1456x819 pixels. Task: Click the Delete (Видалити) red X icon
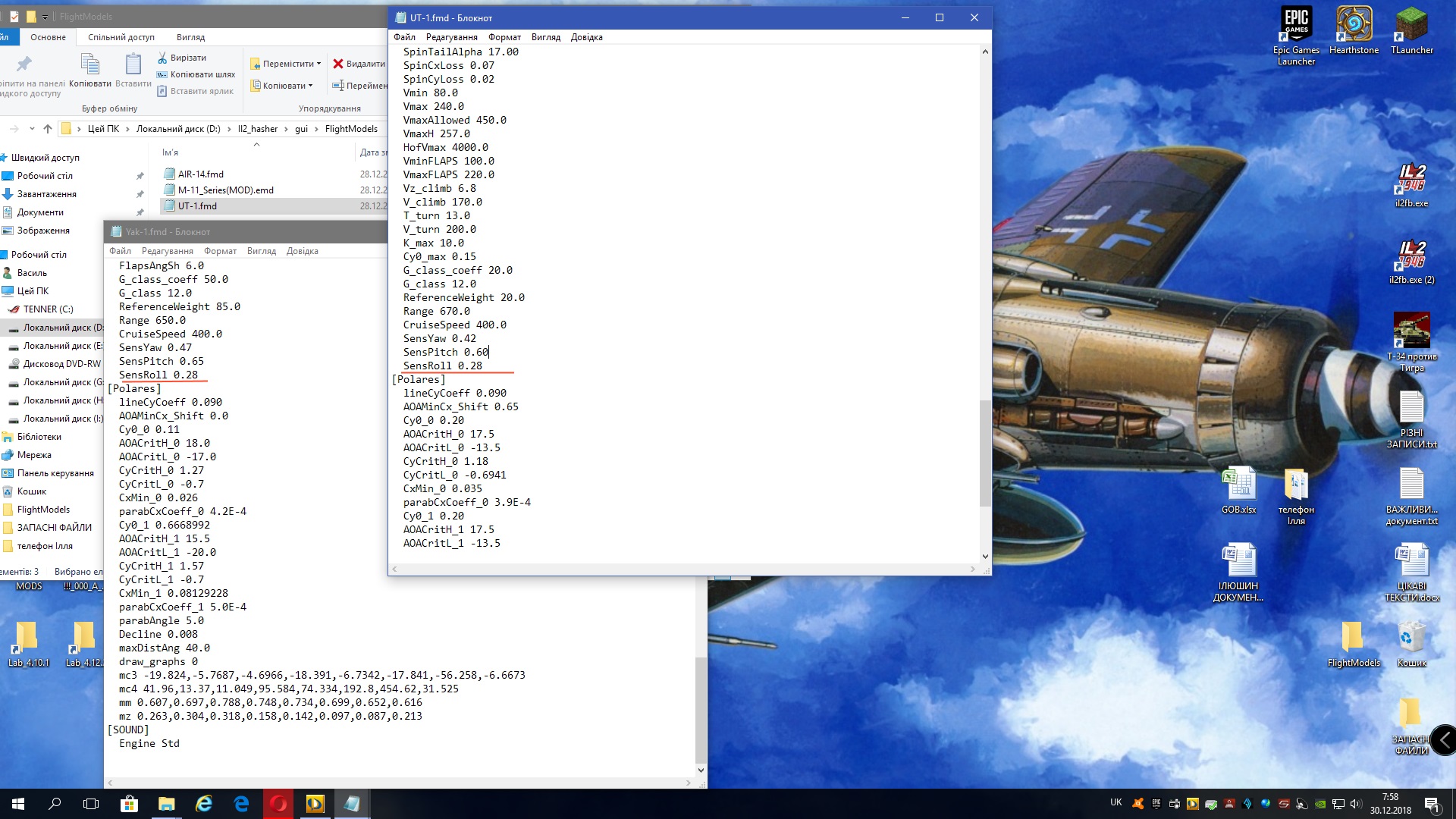tap(338, 64)
